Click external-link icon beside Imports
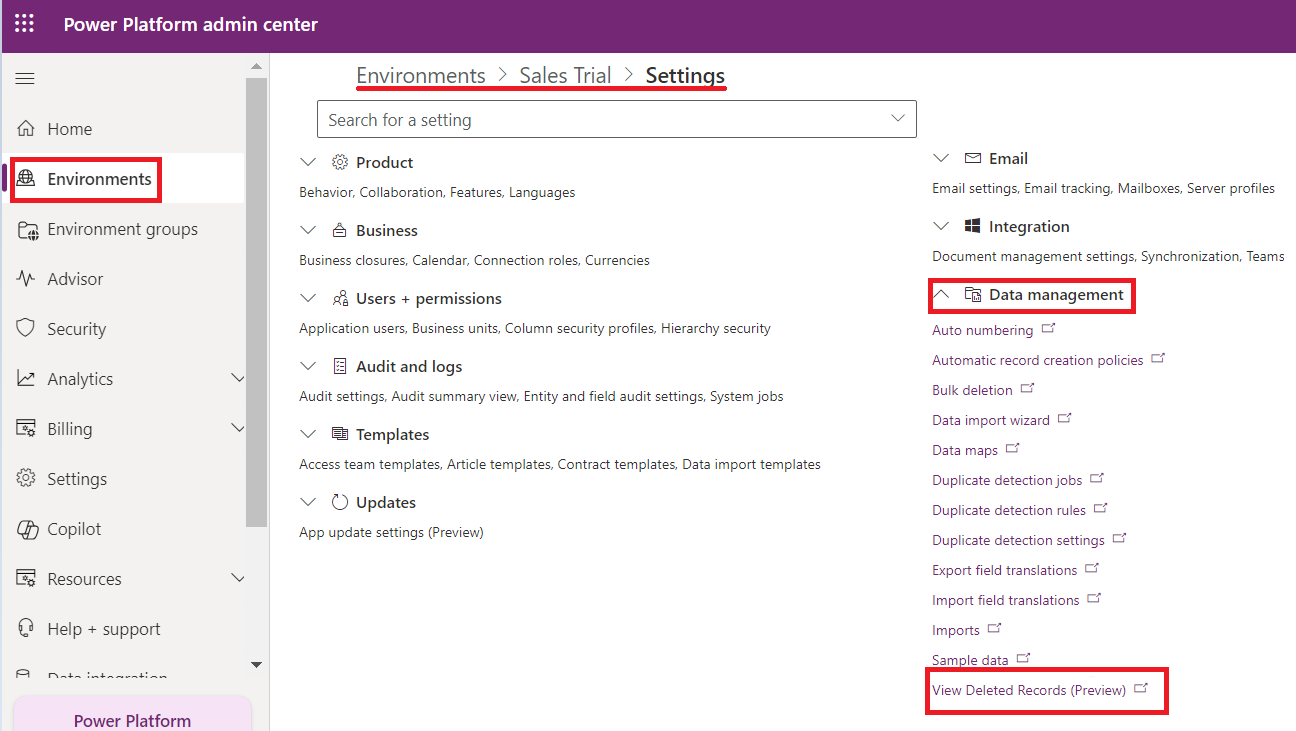 tap(995, 628)
